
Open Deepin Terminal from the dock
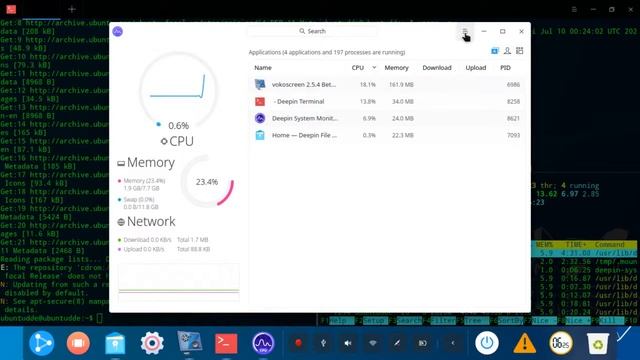[x=226, y=343]
